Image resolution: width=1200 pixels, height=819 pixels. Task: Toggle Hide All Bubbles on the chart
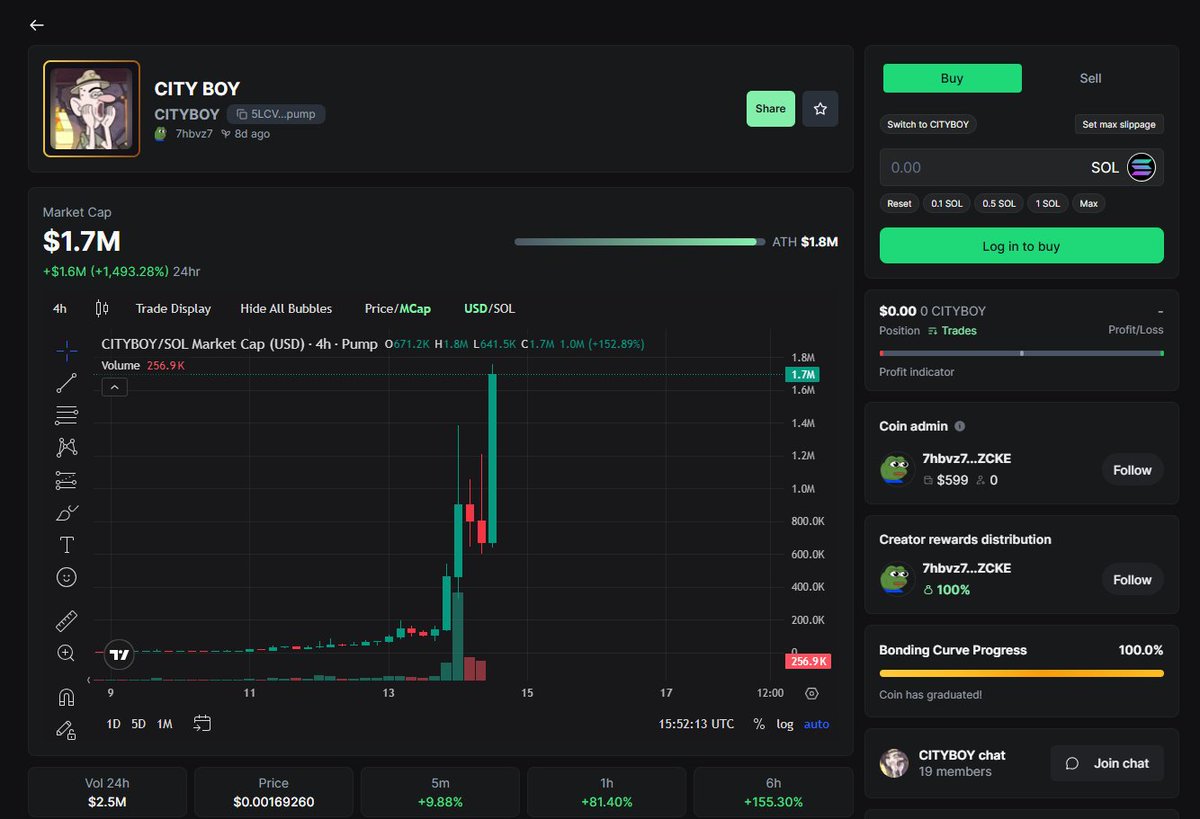click(286, 308)
